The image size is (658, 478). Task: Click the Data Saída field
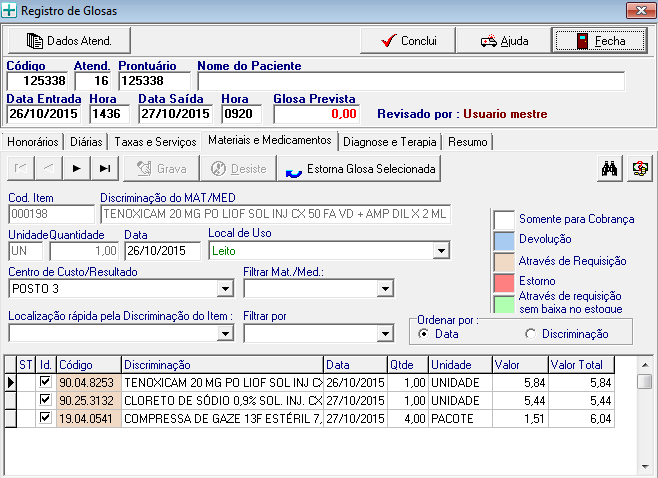coord(175,114)
